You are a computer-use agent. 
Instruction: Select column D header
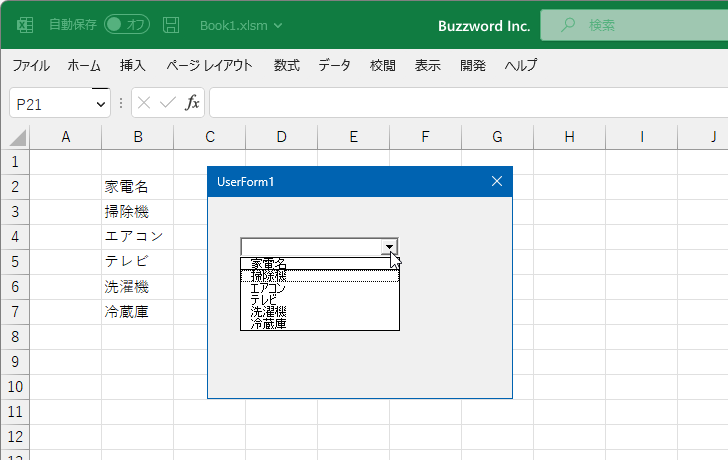282,137
